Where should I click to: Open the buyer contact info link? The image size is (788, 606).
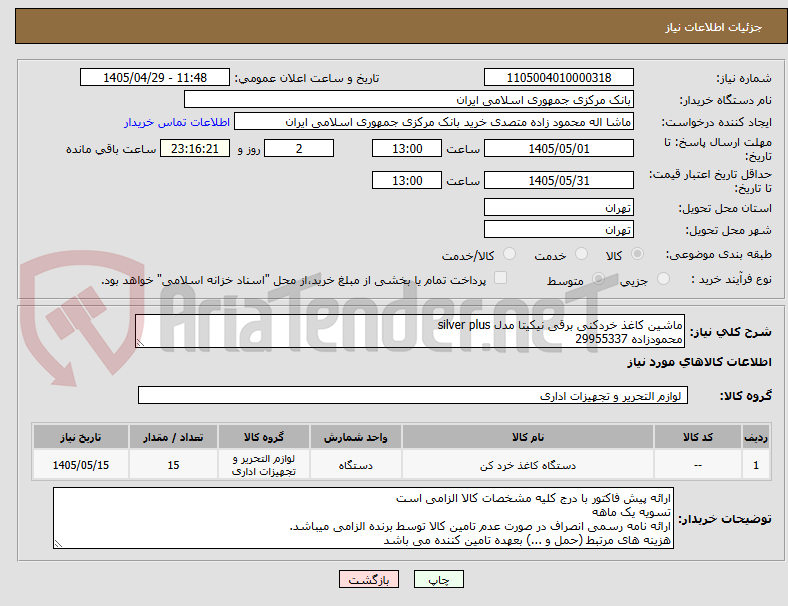pyautogui.click(x=177, y=122)
